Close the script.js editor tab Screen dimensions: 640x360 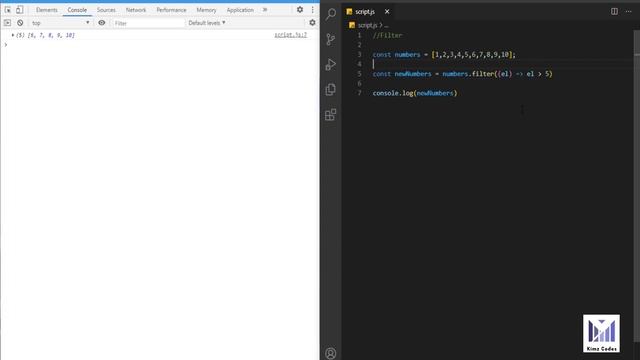387,12
